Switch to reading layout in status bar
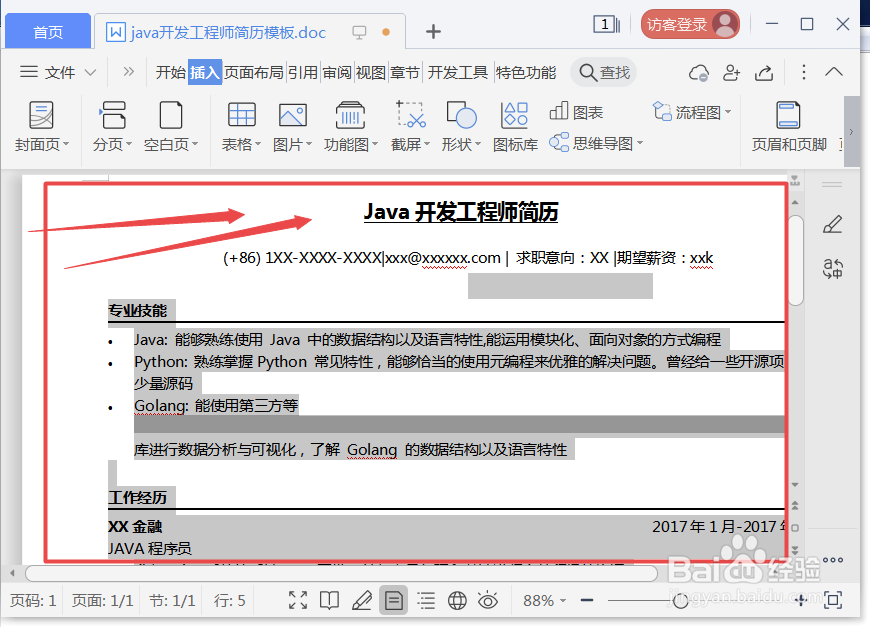The image size is (870, 627). (x=329, y=600)
